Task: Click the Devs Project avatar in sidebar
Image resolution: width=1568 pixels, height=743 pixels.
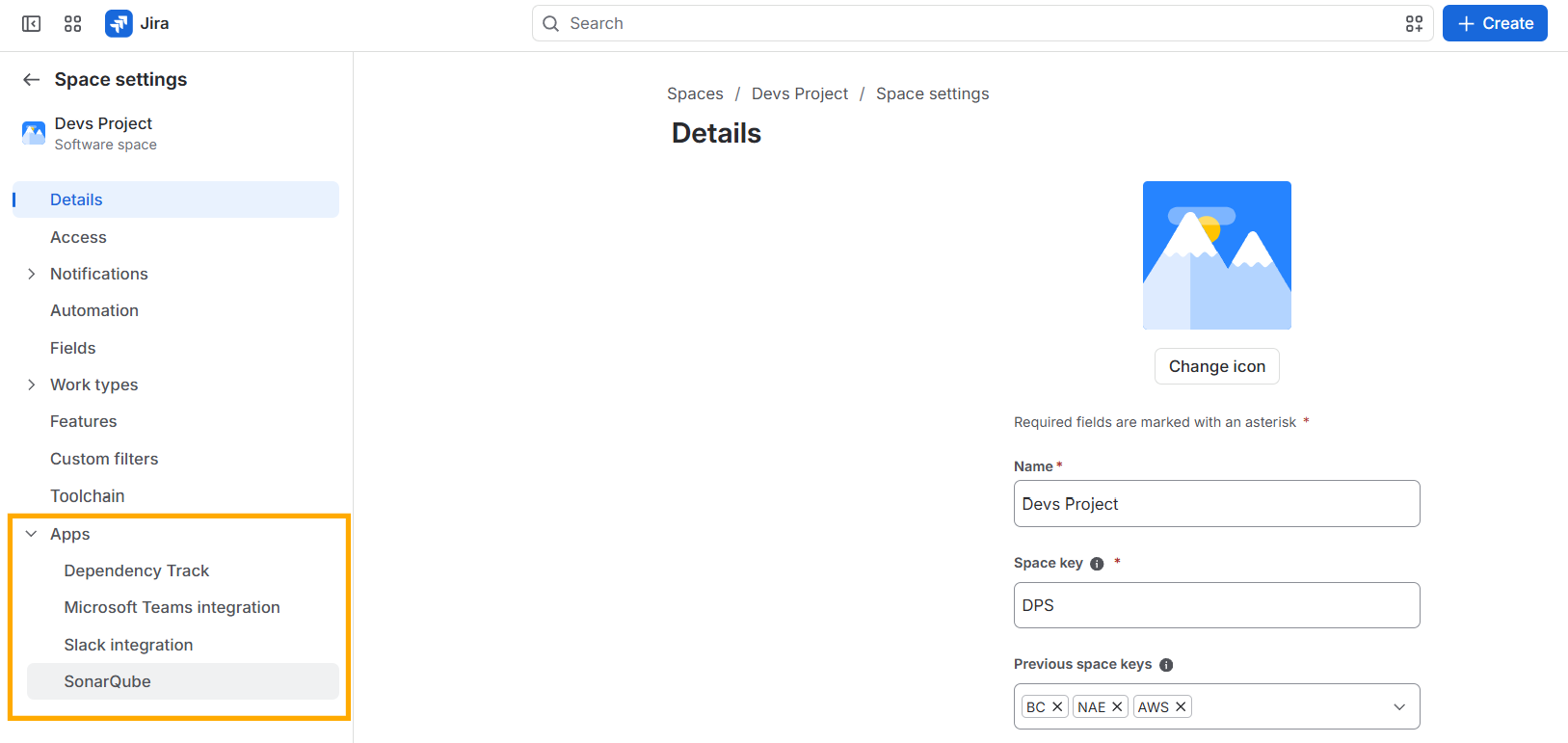Action: (34, 133)
